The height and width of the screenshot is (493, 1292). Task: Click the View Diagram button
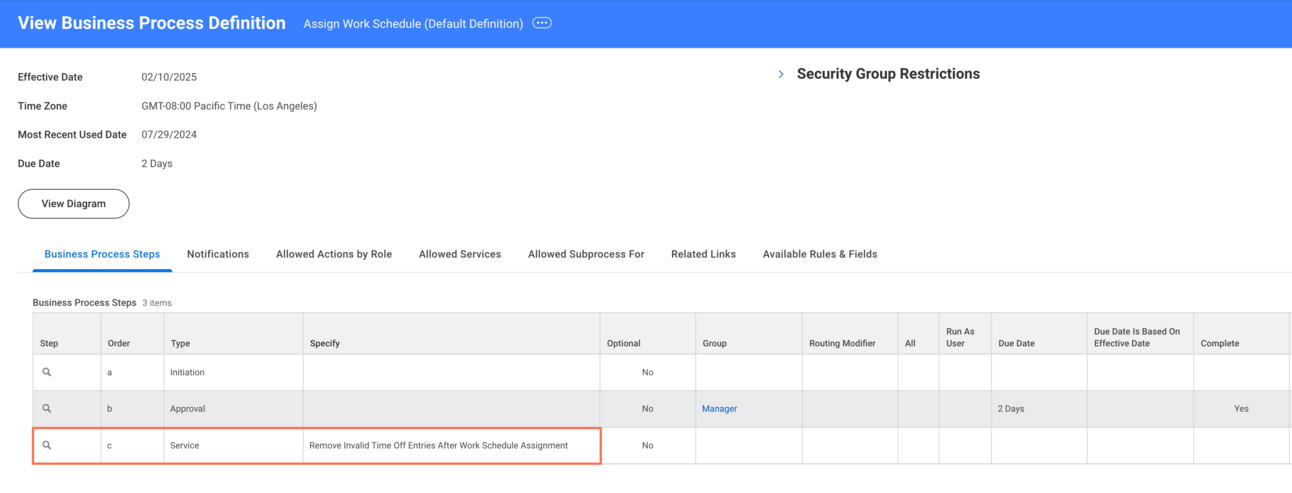pyautogui.click(x=73, y=204)
